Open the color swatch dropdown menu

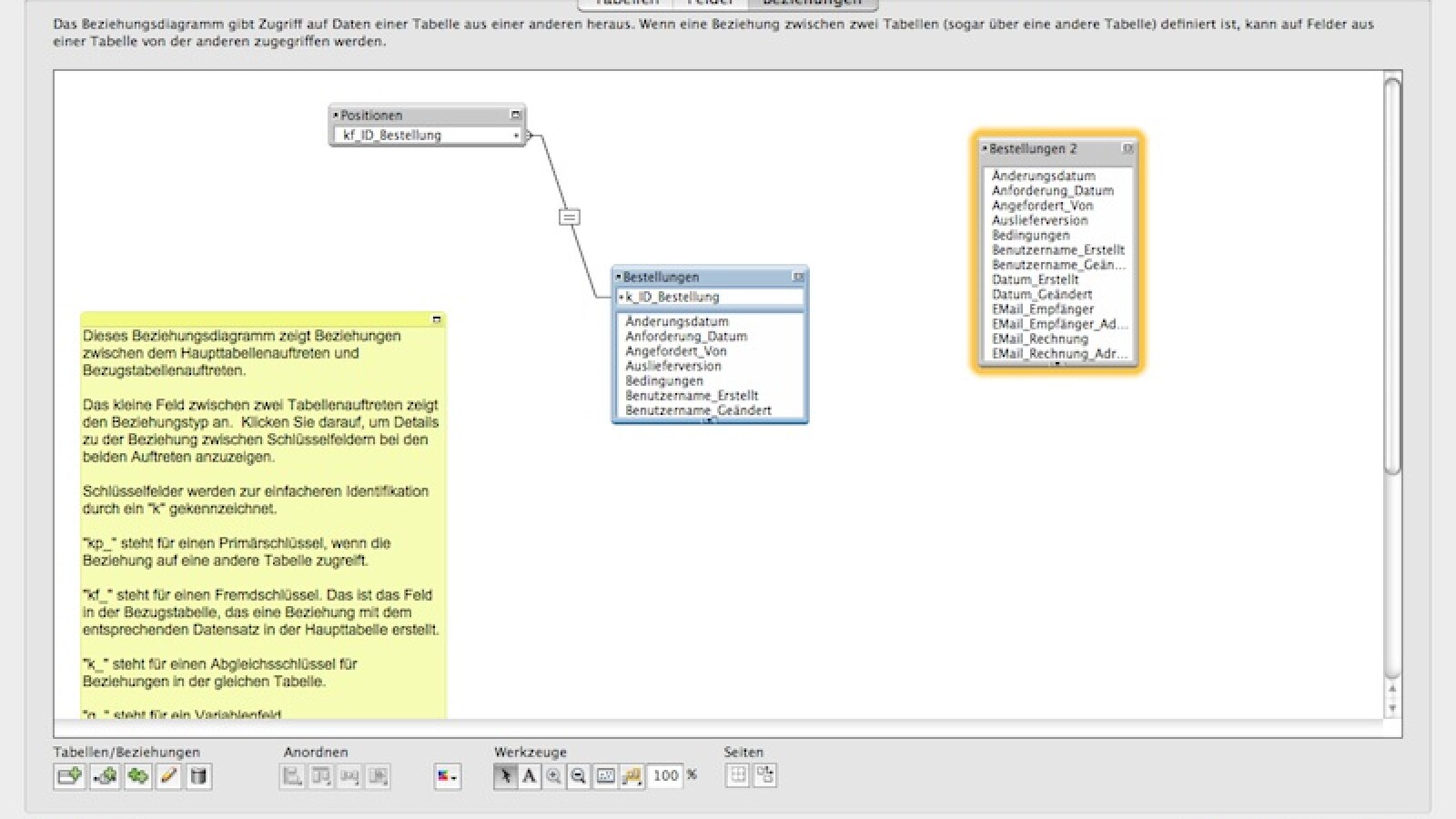[446, 777]
